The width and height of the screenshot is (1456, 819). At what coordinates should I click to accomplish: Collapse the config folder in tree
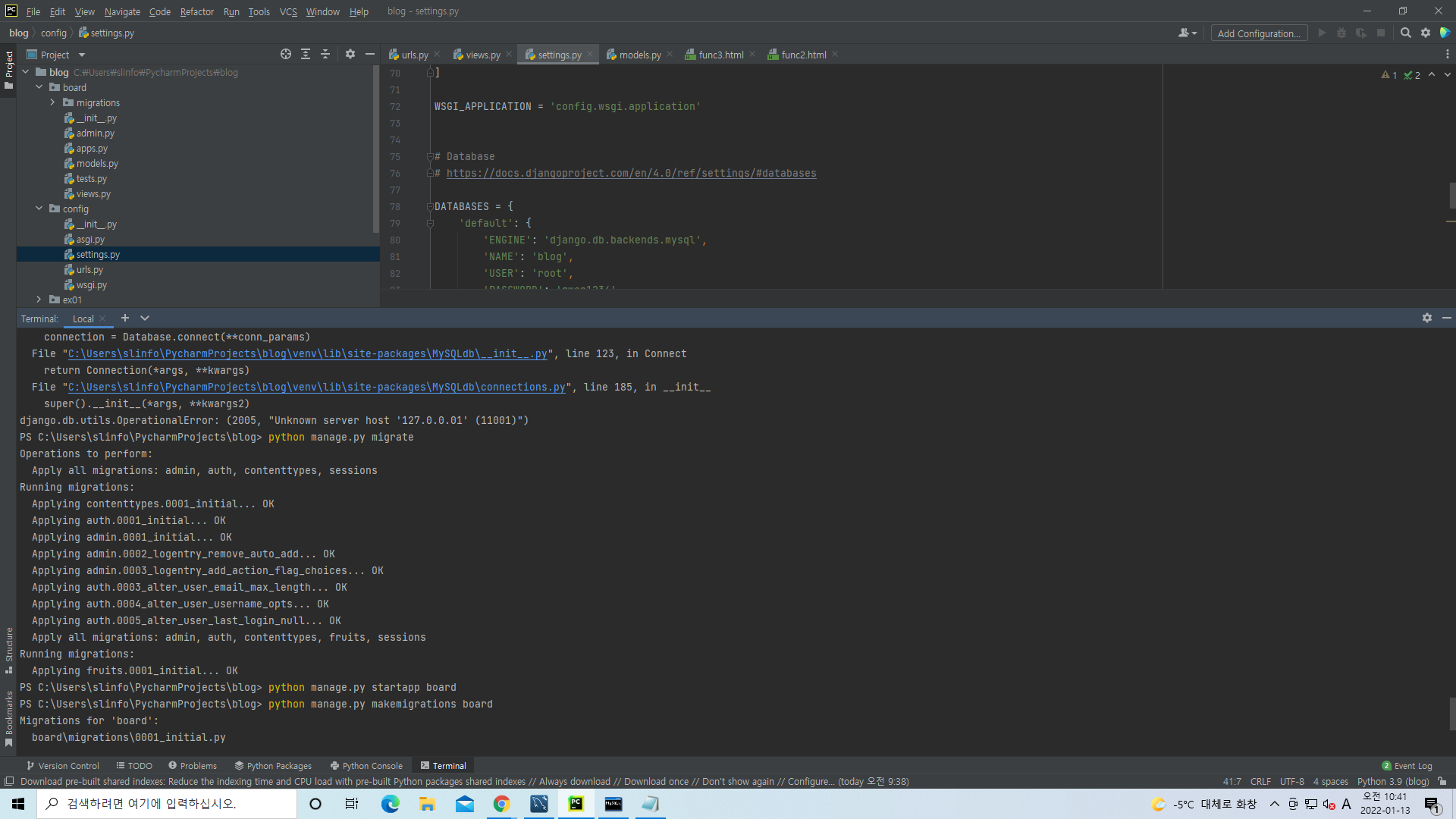(39, 209)
